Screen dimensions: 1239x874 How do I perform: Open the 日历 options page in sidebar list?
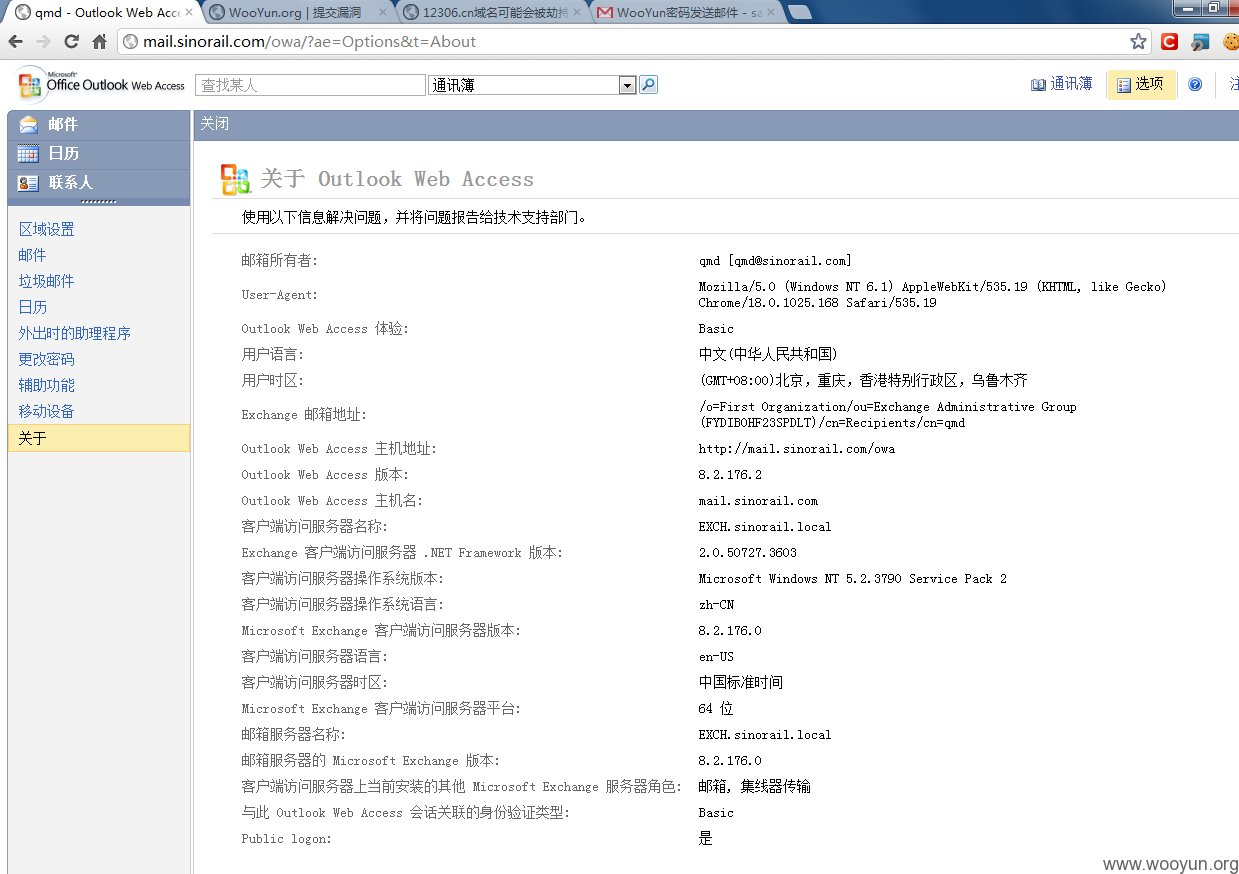tap(32, 307)
